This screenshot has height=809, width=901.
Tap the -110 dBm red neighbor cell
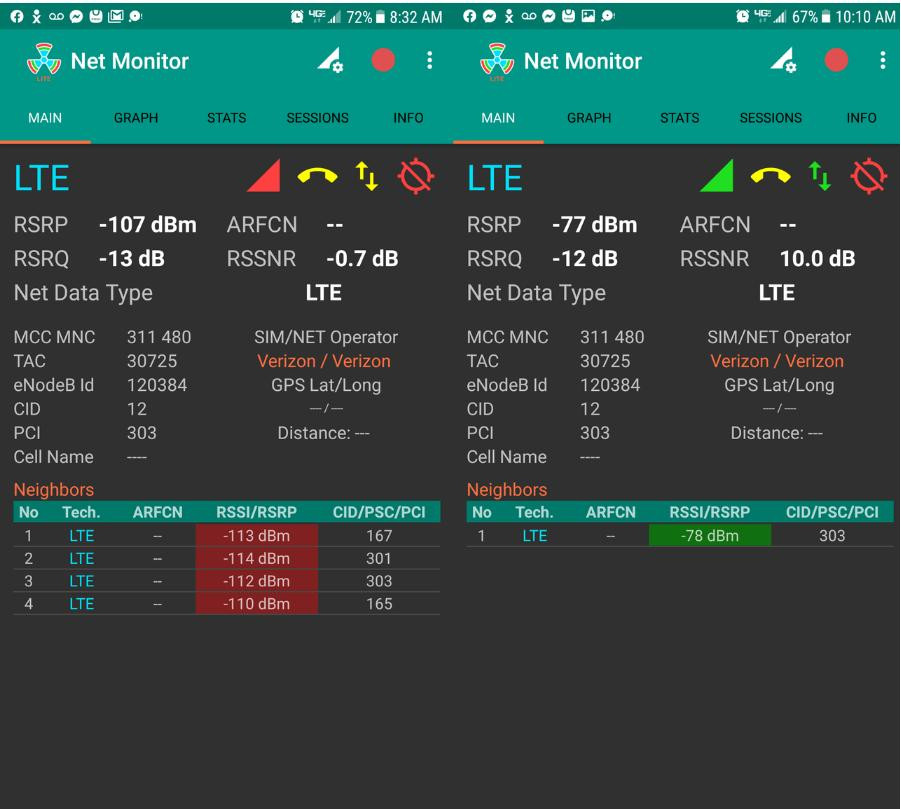tap(256, 604)
